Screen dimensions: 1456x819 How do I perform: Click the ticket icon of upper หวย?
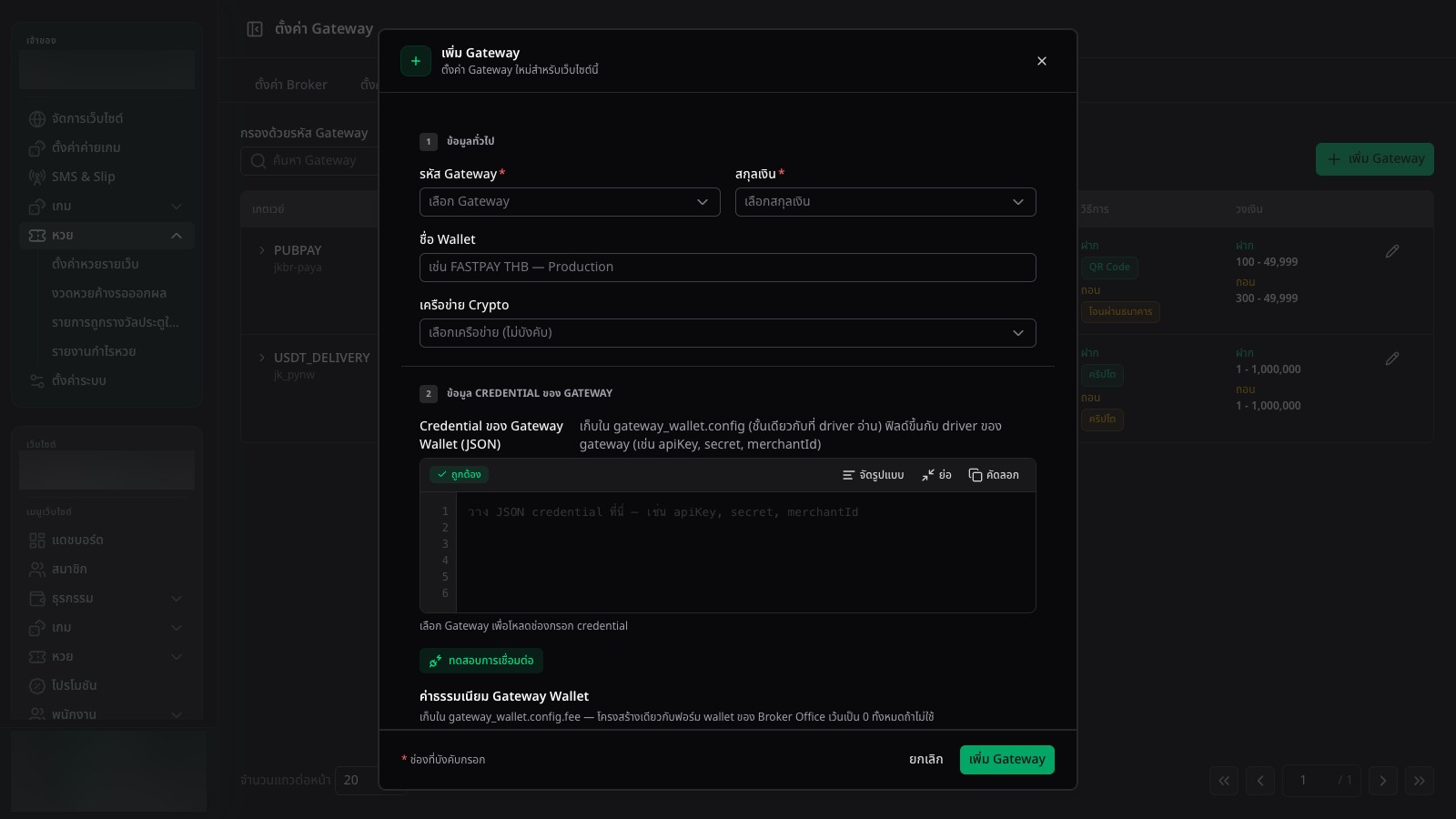click(37, 236)
